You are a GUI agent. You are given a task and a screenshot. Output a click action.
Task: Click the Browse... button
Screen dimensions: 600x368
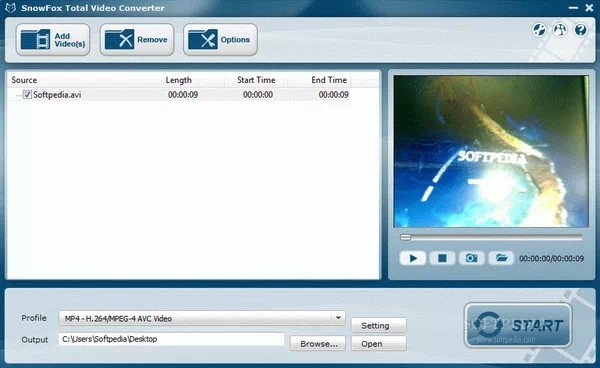318,344
